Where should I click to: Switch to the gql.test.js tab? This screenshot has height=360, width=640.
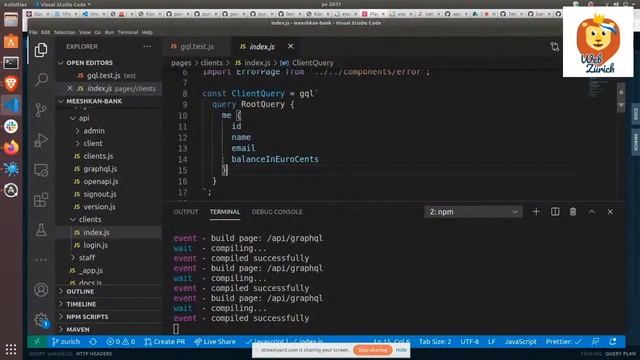coord(196,47)
